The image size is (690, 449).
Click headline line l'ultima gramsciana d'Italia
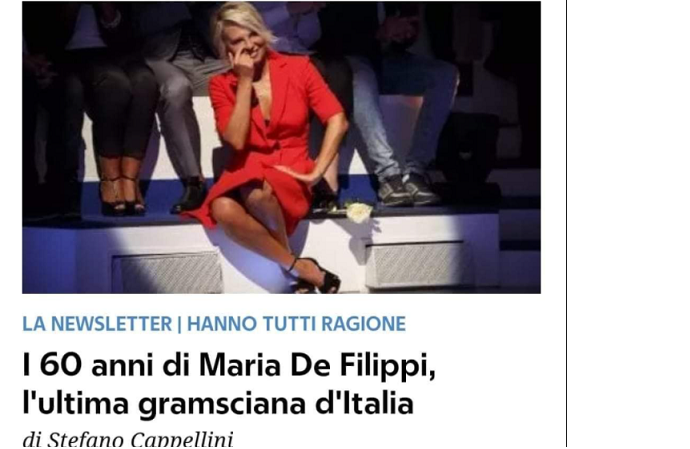click(218, 404)
